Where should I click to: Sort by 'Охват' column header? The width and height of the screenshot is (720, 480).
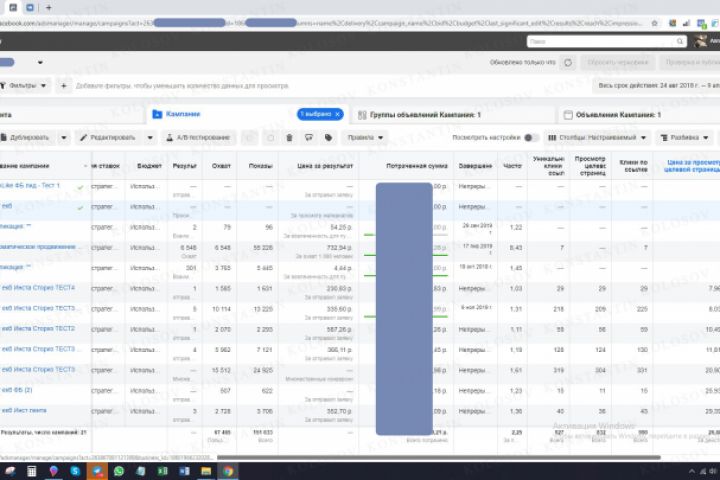tap(221, 166)
